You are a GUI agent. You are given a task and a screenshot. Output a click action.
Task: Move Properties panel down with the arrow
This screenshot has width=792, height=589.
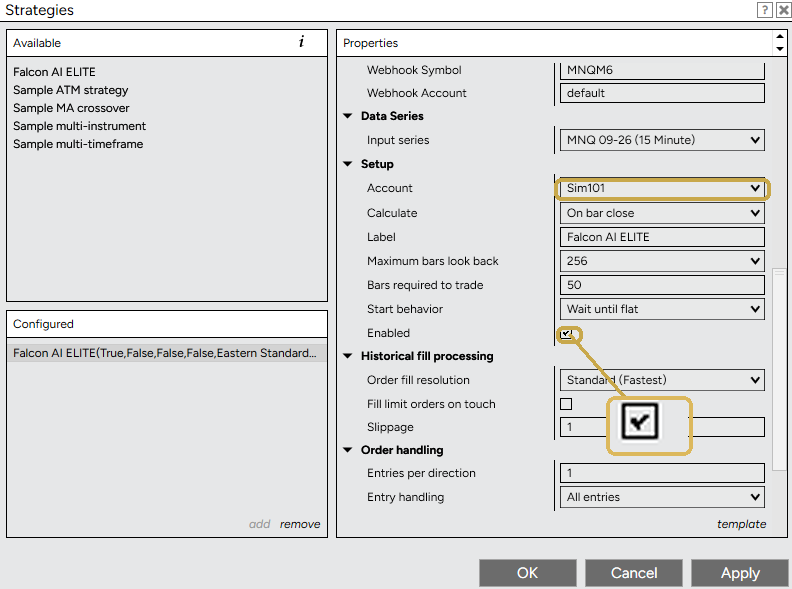click(x=780, y=49)
